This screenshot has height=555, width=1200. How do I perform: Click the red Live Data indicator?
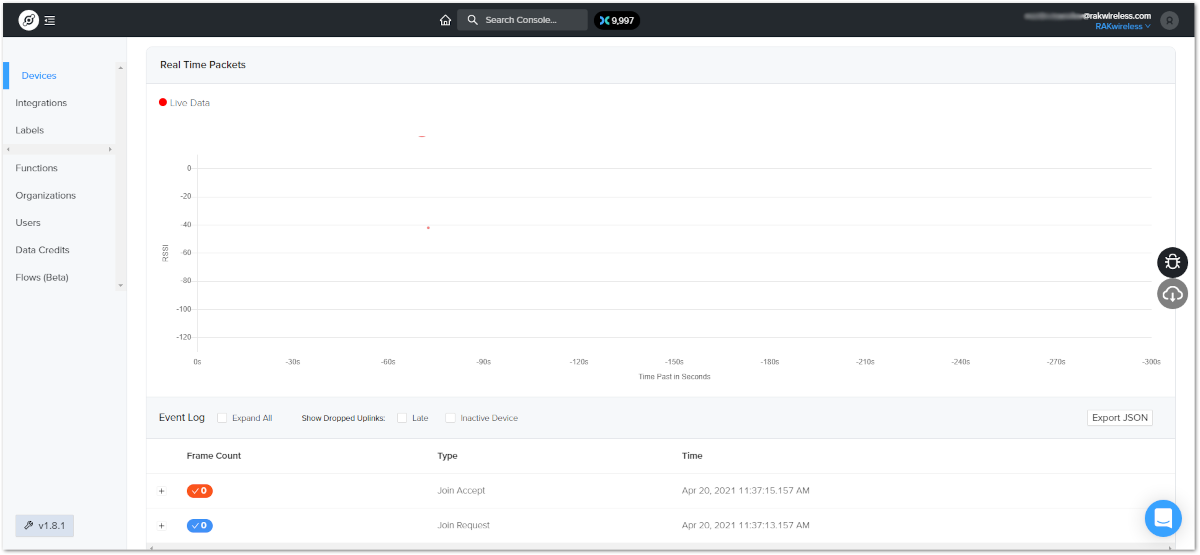click(163, 102)
